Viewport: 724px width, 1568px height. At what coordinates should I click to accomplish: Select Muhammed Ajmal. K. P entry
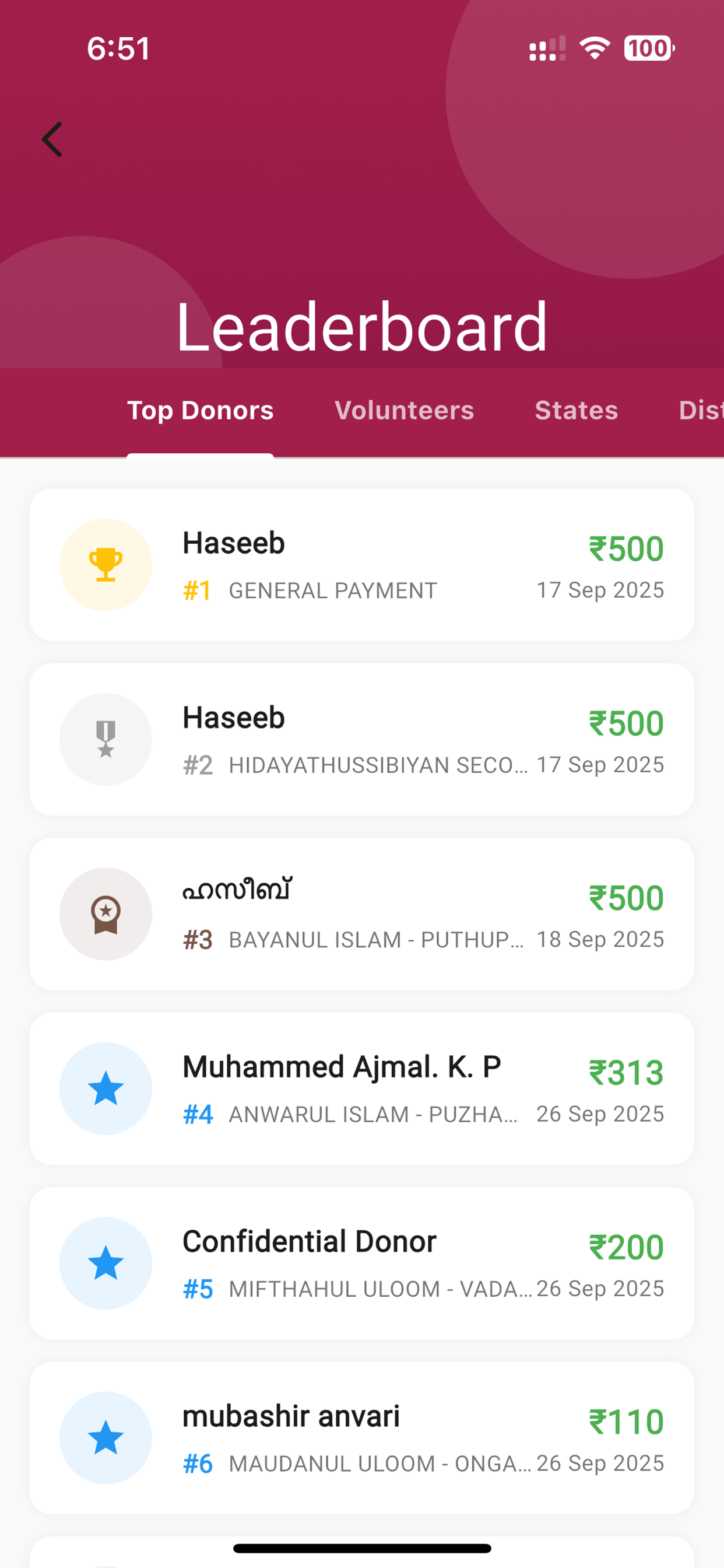click(x=362, y=1088)
